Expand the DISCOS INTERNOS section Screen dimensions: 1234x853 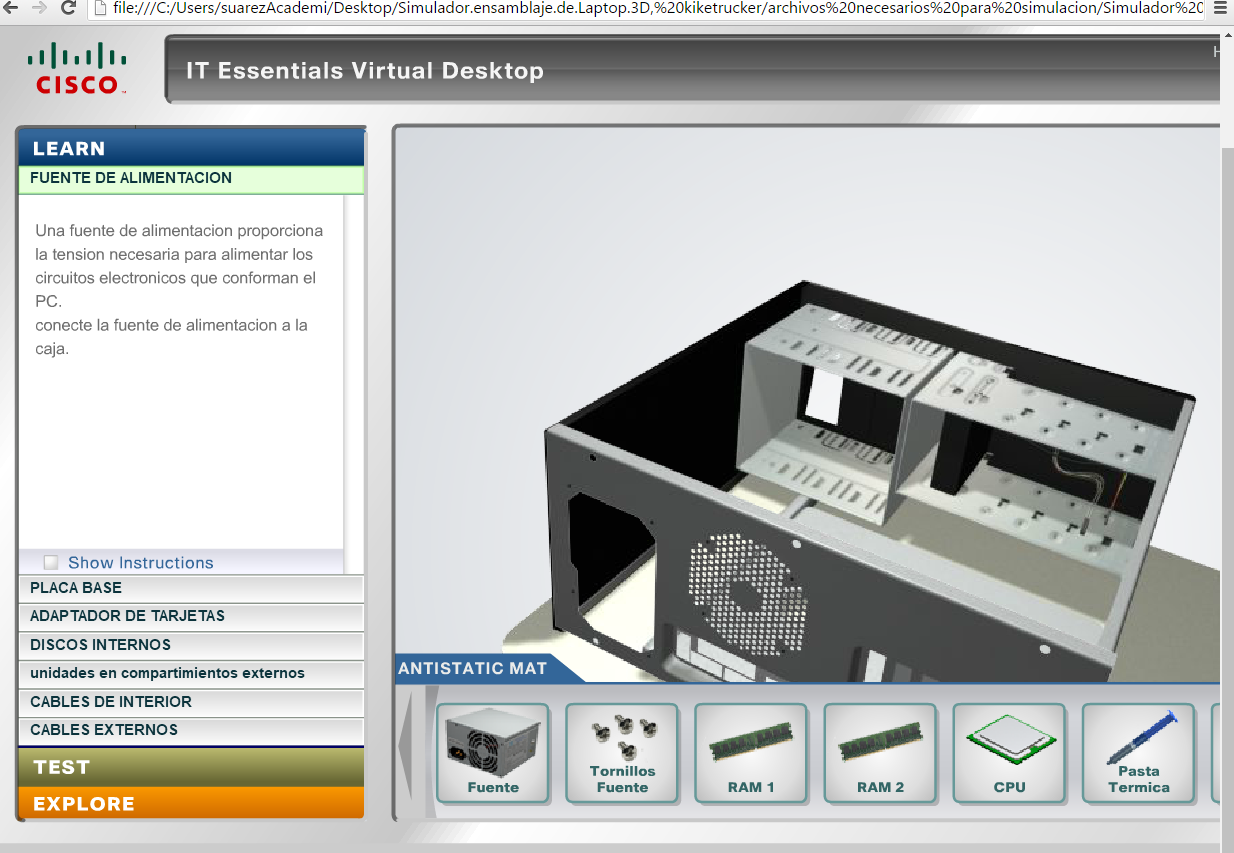coord(190,645)
